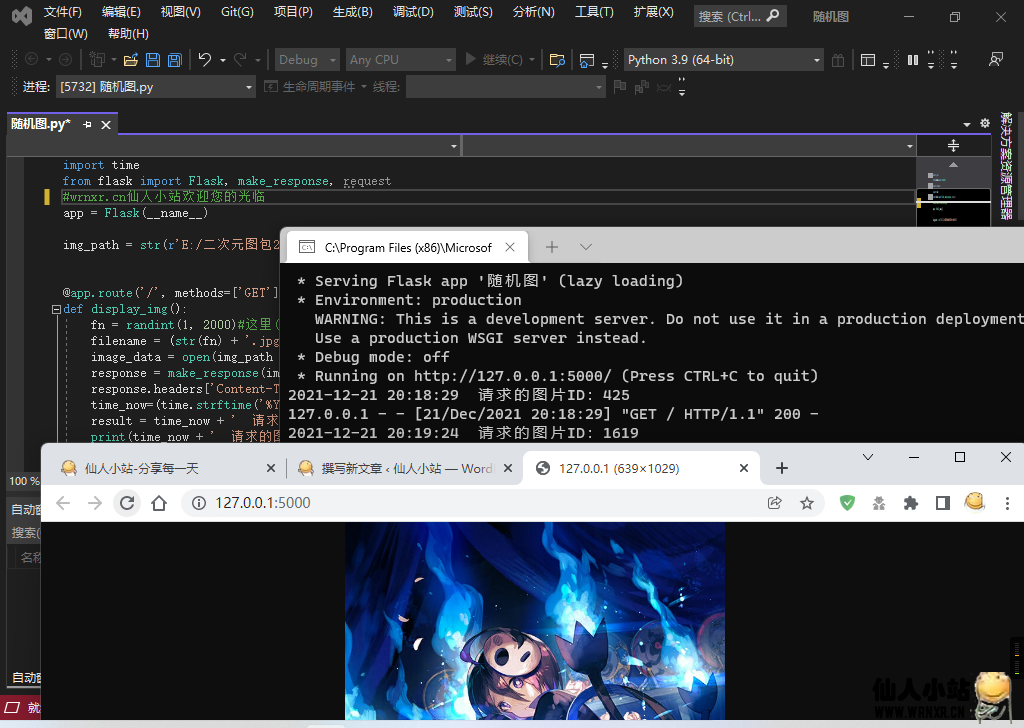
Task: Open a file with the folder icon
Action: [131, 60]
